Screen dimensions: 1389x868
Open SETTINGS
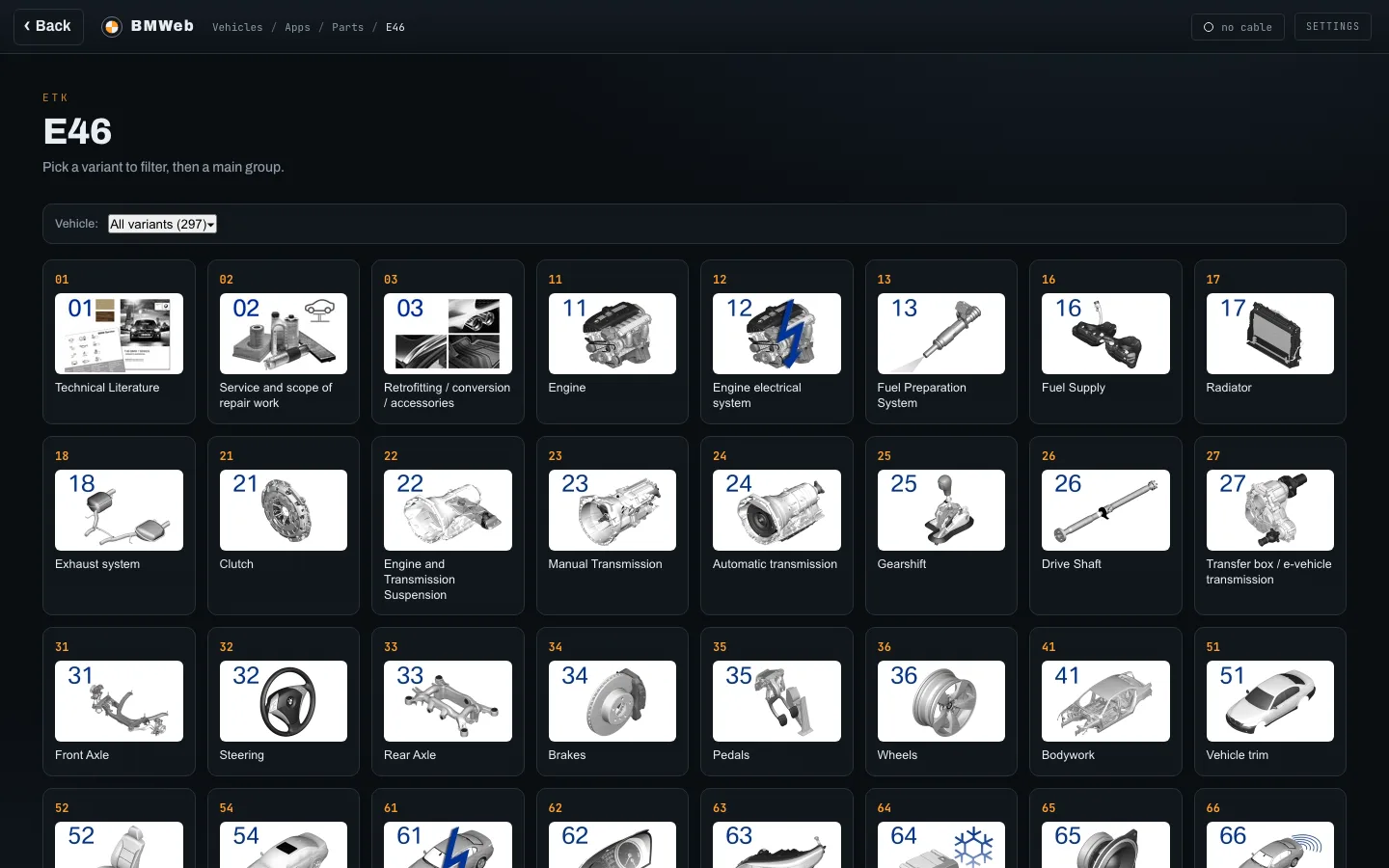click(x=1332, y=27)
